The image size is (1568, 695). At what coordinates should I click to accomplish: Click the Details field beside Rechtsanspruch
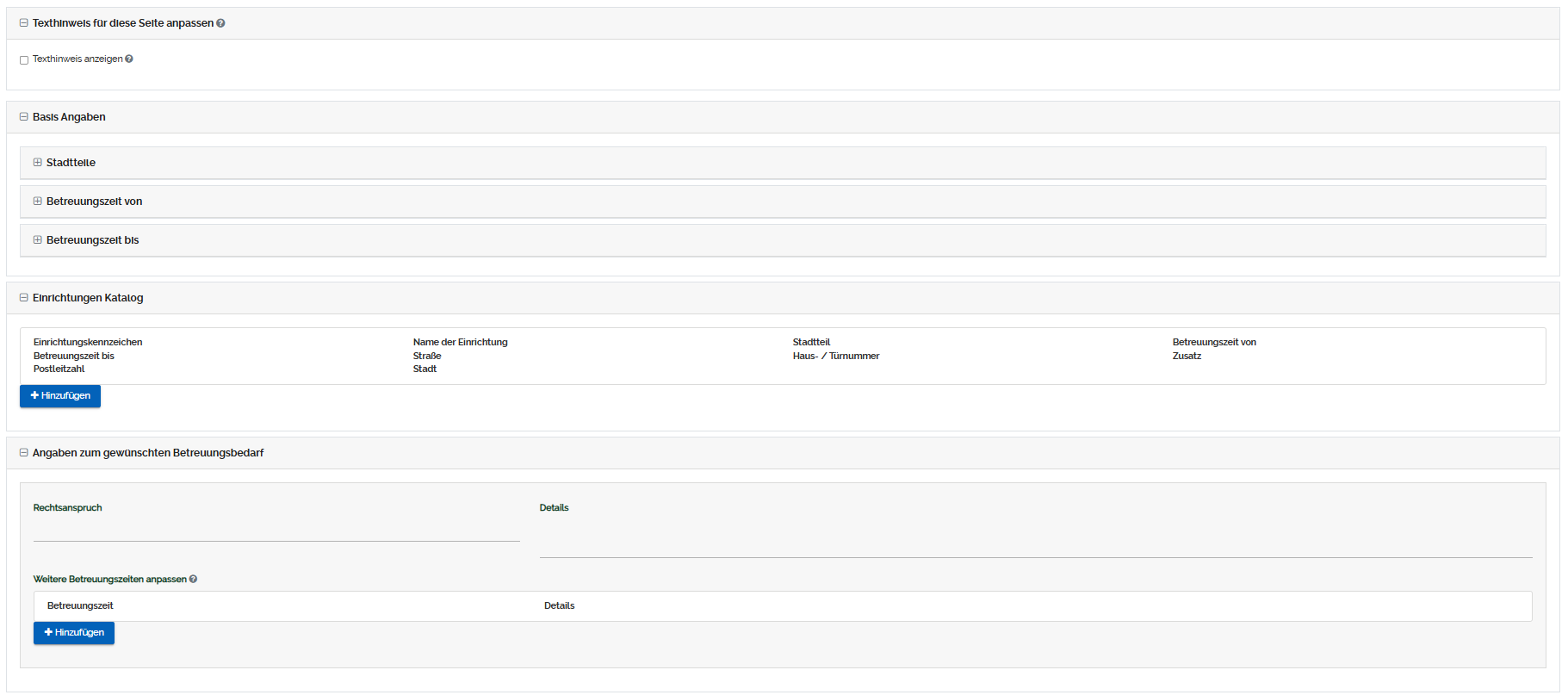click(1035, 539)
